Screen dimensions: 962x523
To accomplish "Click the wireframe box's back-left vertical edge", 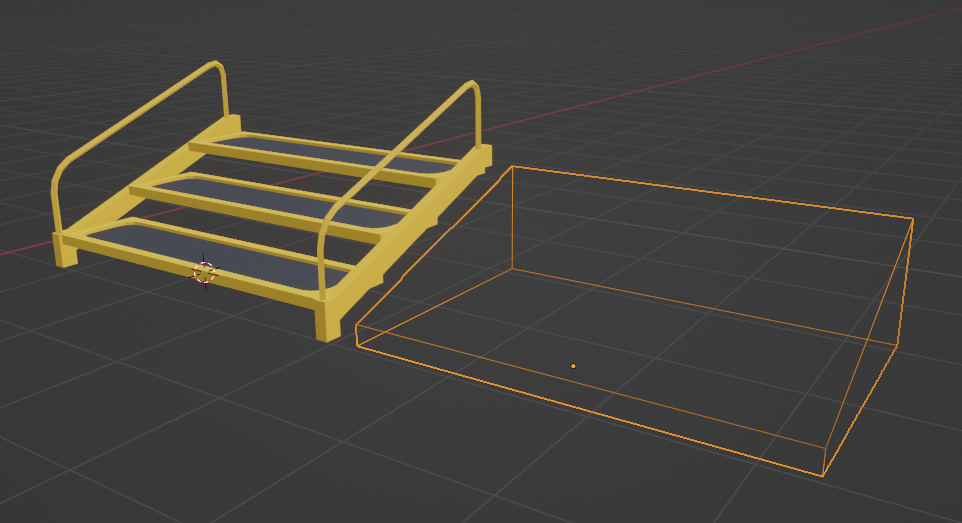I will pos(512,218).
